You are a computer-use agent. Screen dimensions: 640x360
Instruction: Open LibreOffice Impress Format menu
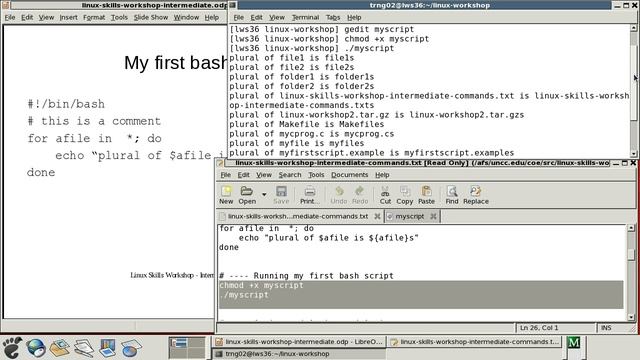(x=94, y=18)
